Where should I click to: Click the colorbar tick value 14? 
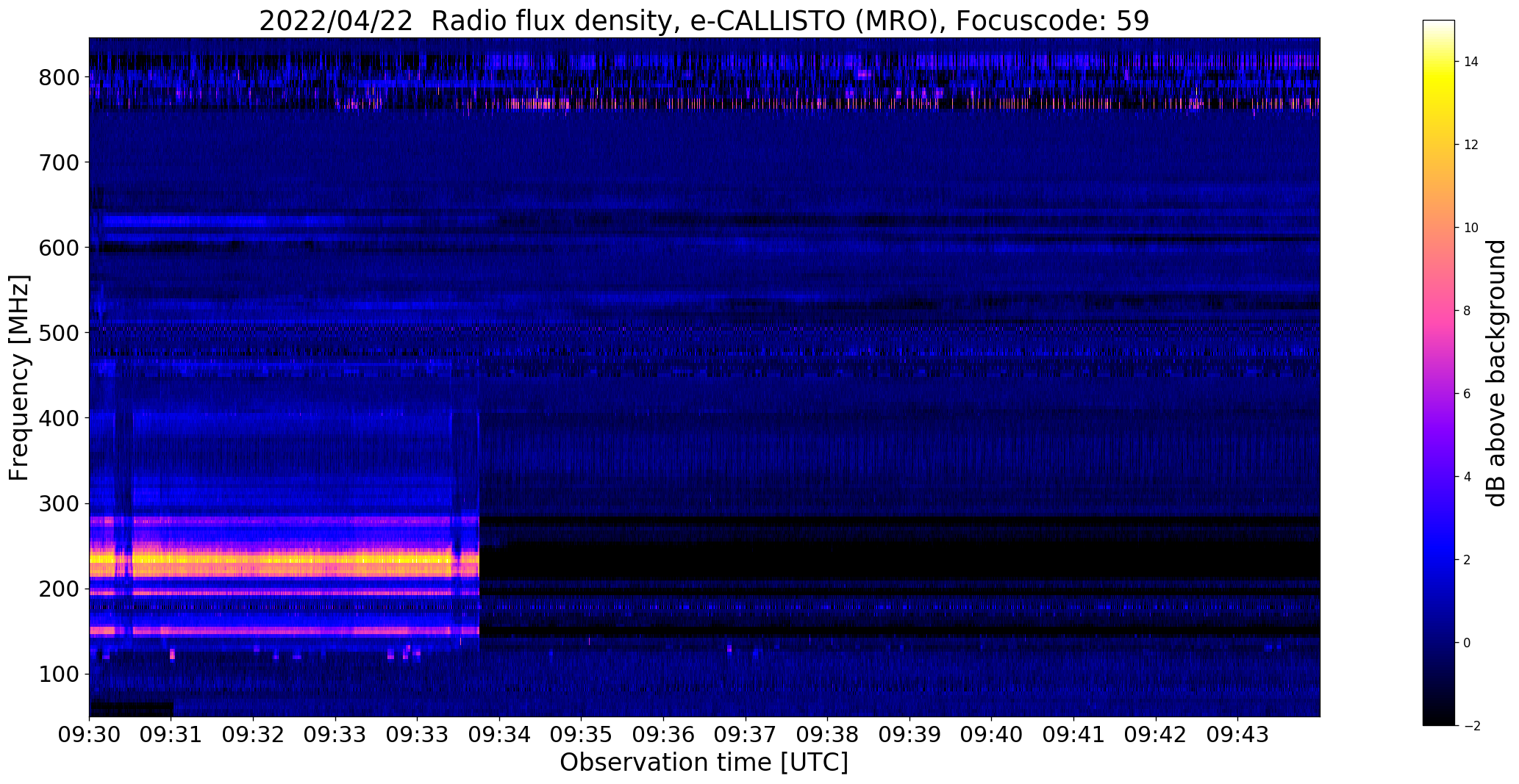tap(1471, 62)
